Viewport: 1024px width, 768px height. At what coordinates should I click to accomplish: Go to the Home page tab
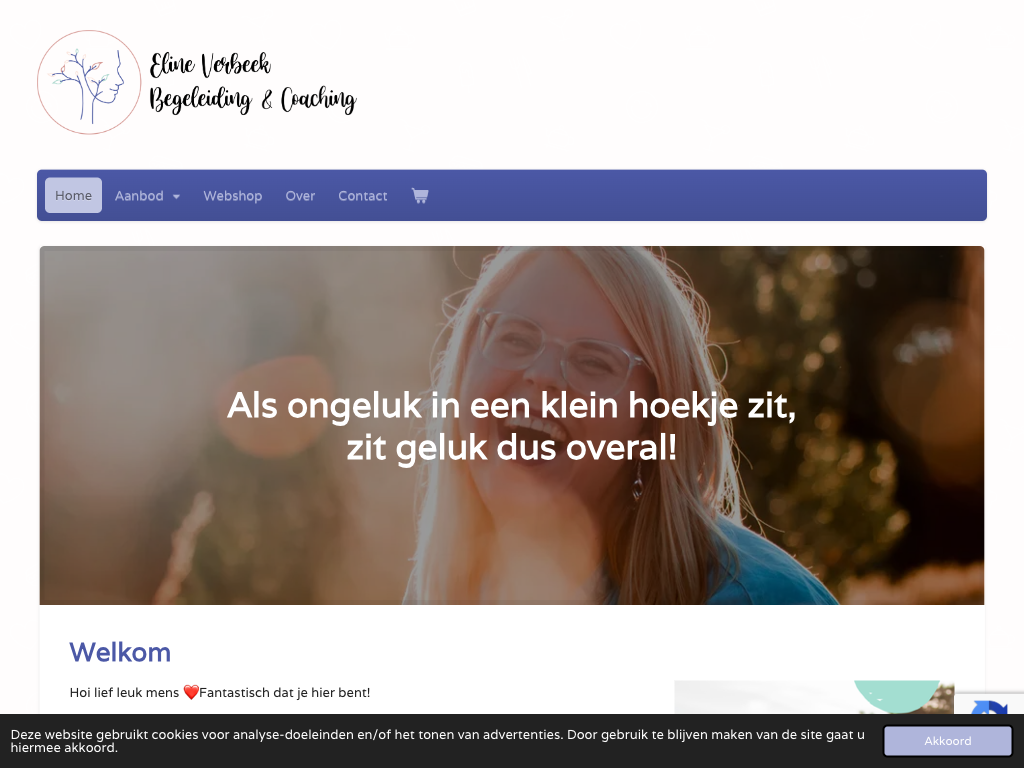click(x=73, y=195)
